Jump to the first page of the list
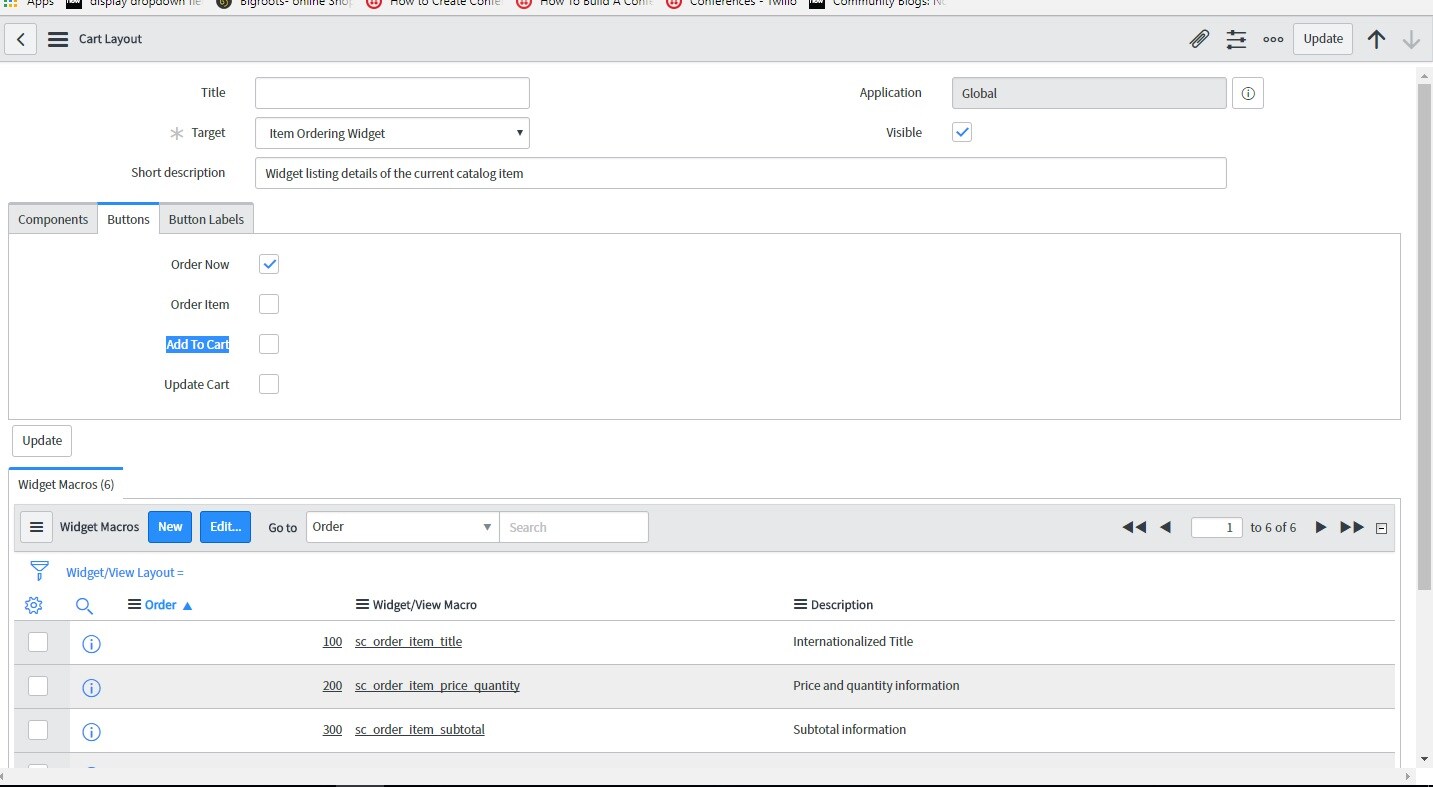1433x787 pixels. point(1134,527)
